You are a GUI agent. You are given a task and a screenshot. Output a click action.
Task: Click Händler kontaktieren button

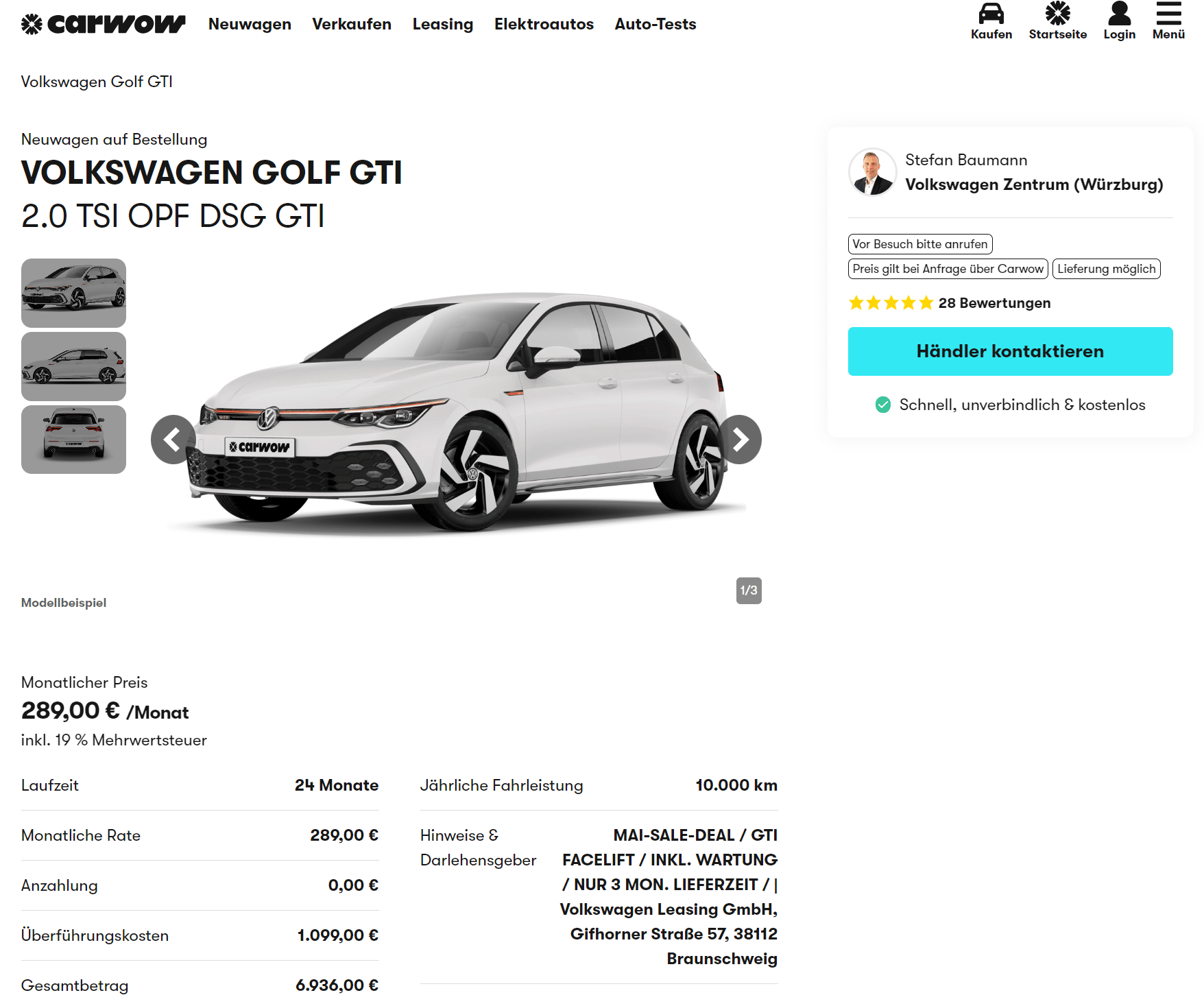click(1010, 351)
